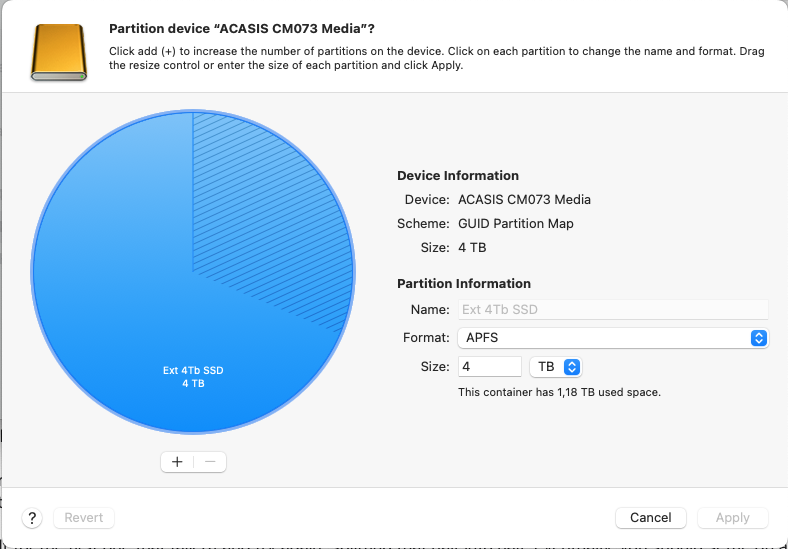Click the container used space message

559,392
